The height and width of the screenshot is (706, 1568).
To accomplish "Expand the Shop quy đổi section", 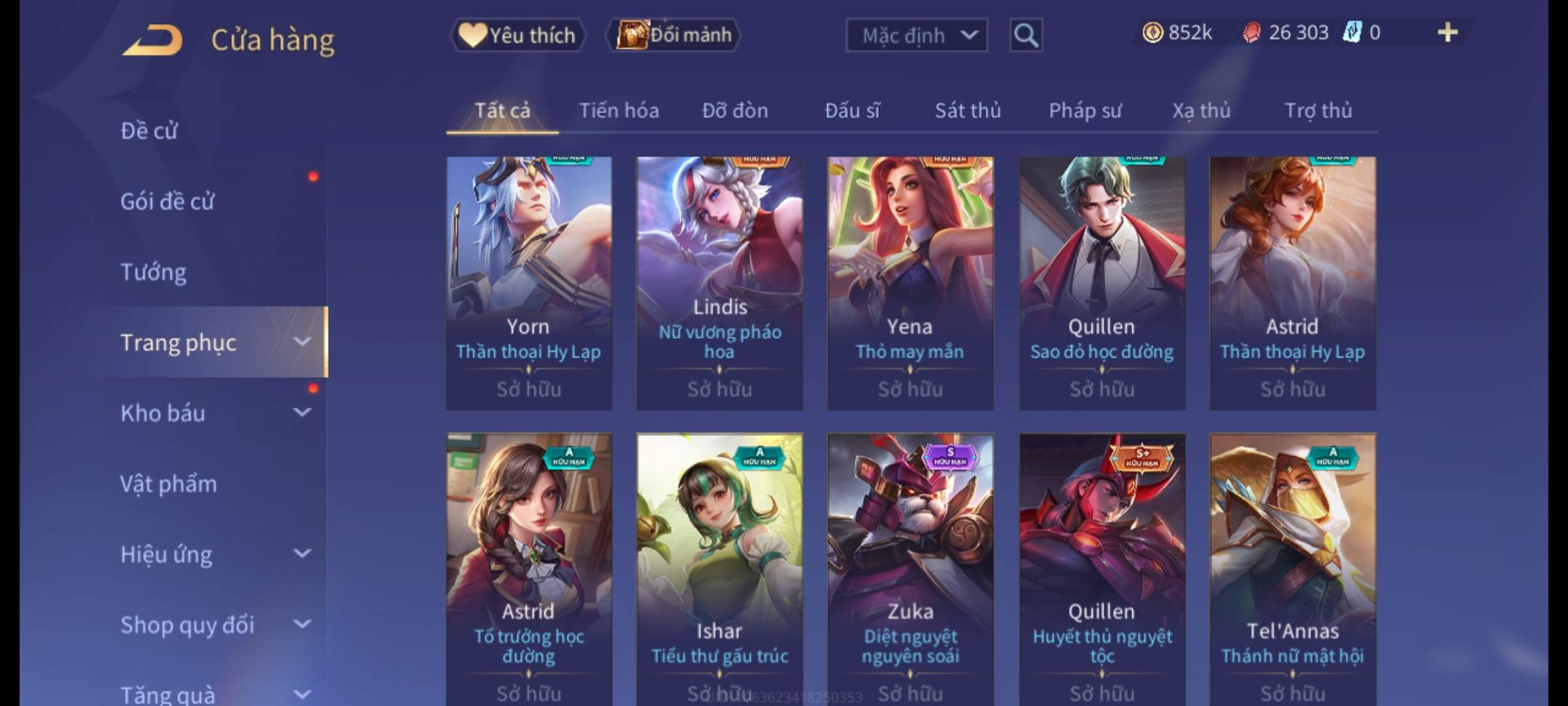I will (216, 625).
